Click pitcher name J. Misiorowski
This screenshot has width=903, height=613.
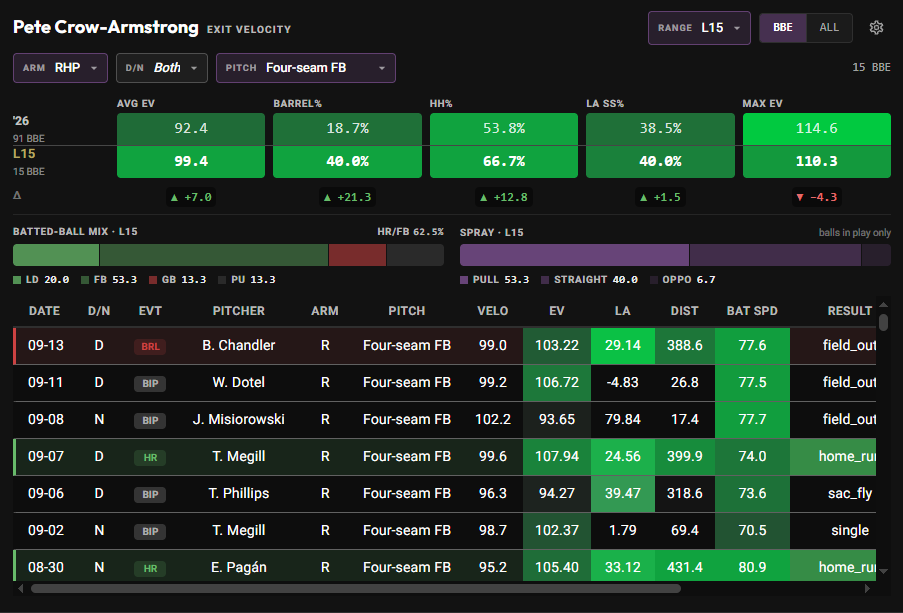(x=238, y=419)
